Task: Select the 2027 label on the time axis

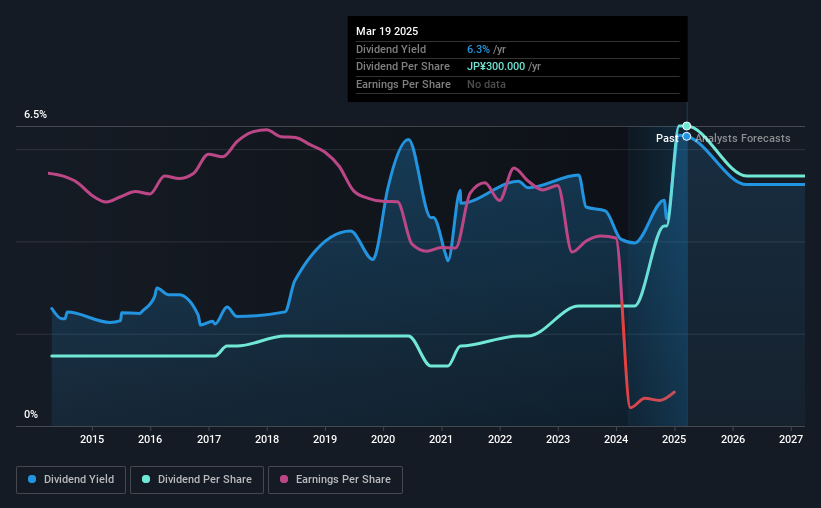Action: click(x=791, y=439)
